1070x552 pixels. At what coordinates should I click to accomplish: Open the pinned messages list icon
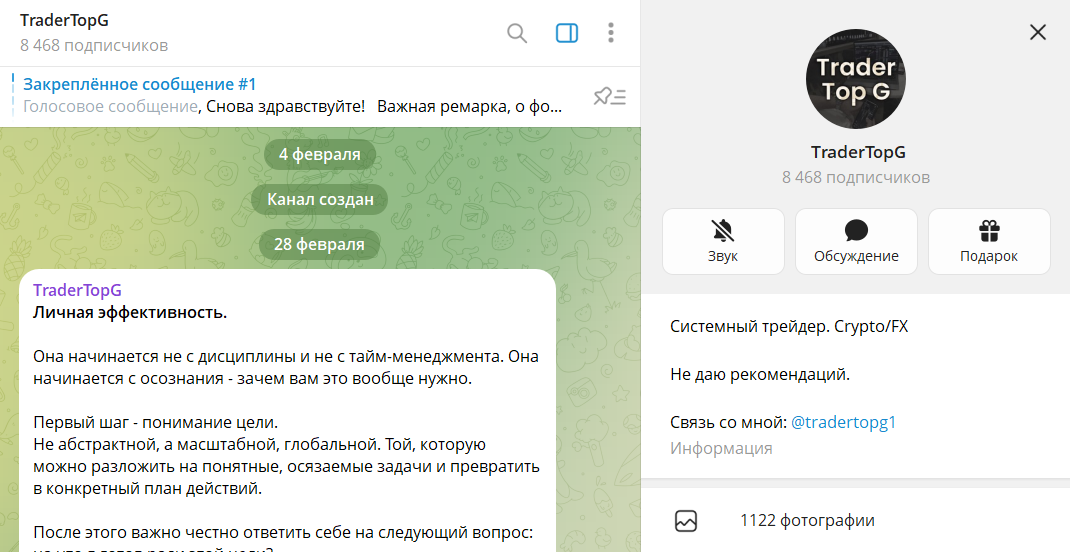coord(609,97)
